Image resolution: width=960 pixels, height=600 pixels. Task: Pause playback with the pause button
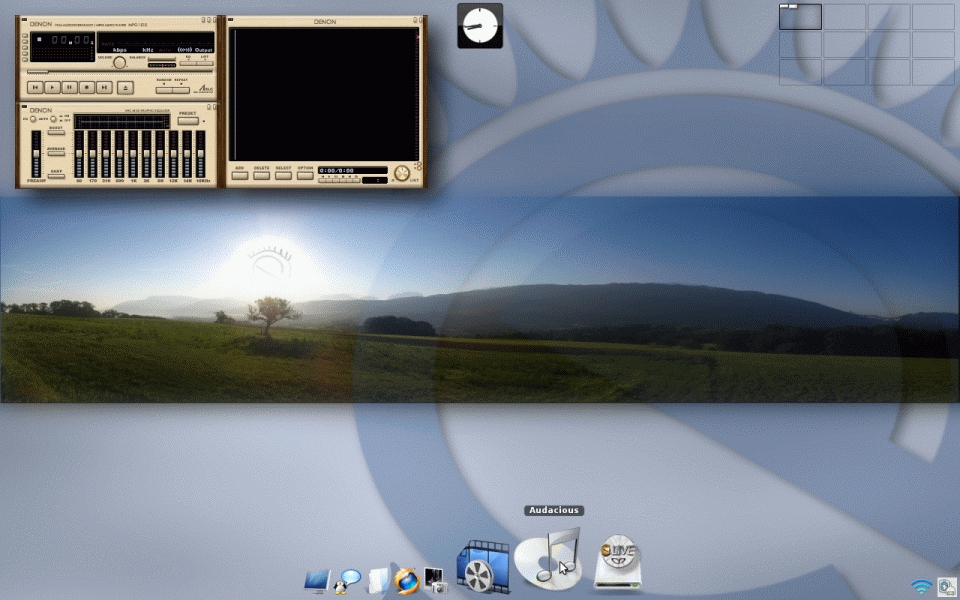tap(70, 88)
